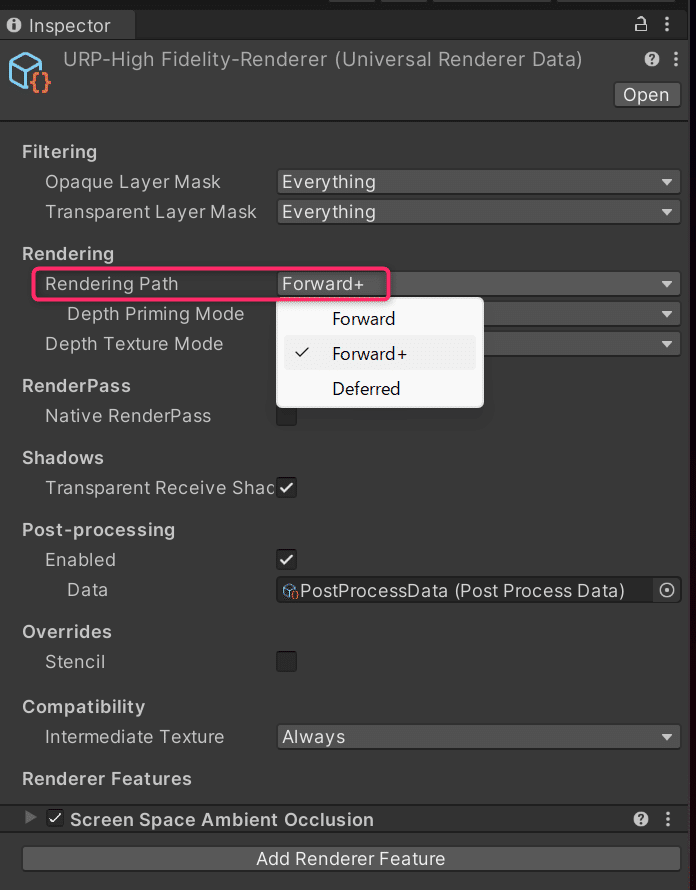
Task: Click the Open button to edit the renderer
Action: click(646, 94)
